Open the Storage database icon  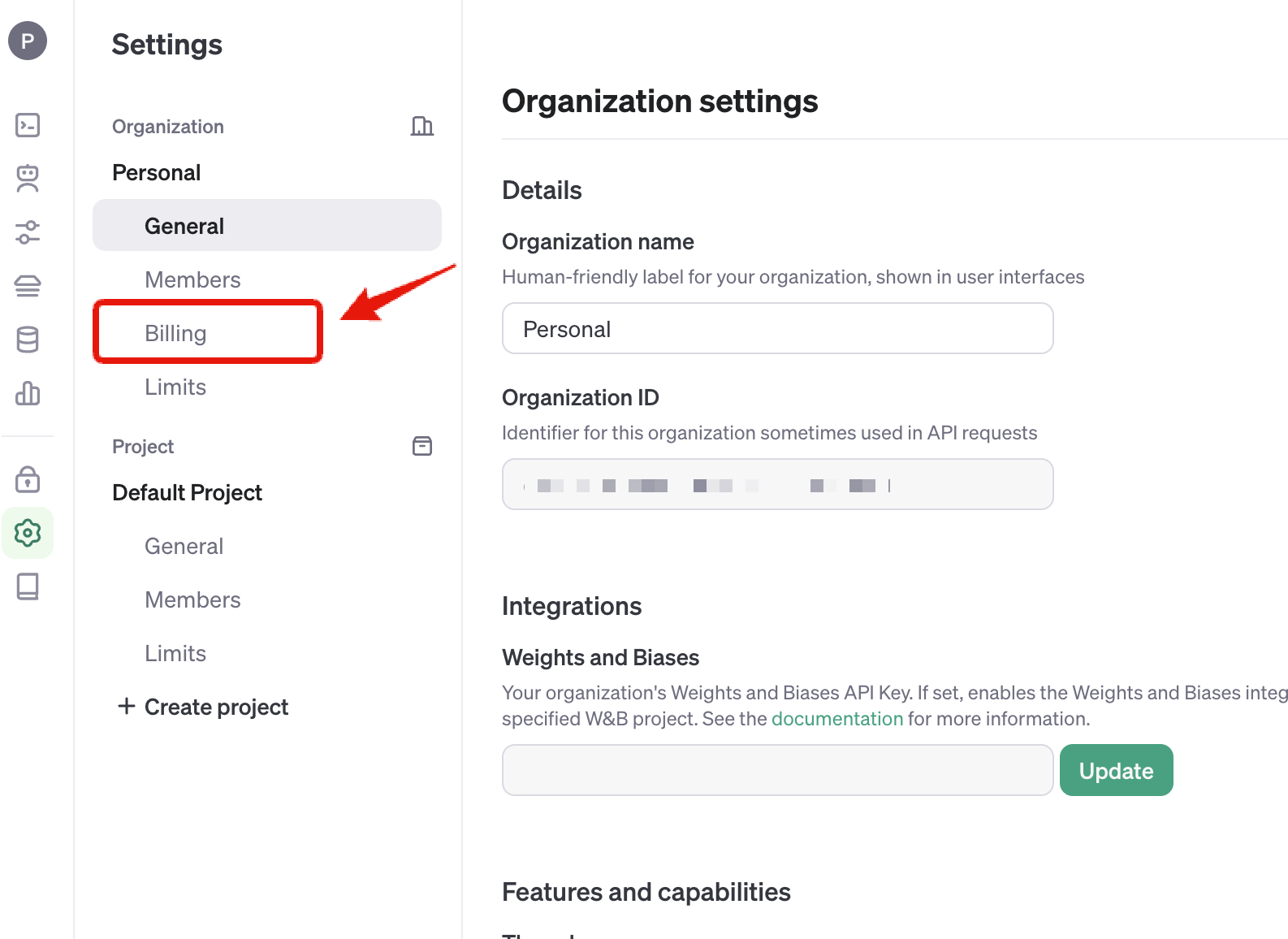coord(28,340)
